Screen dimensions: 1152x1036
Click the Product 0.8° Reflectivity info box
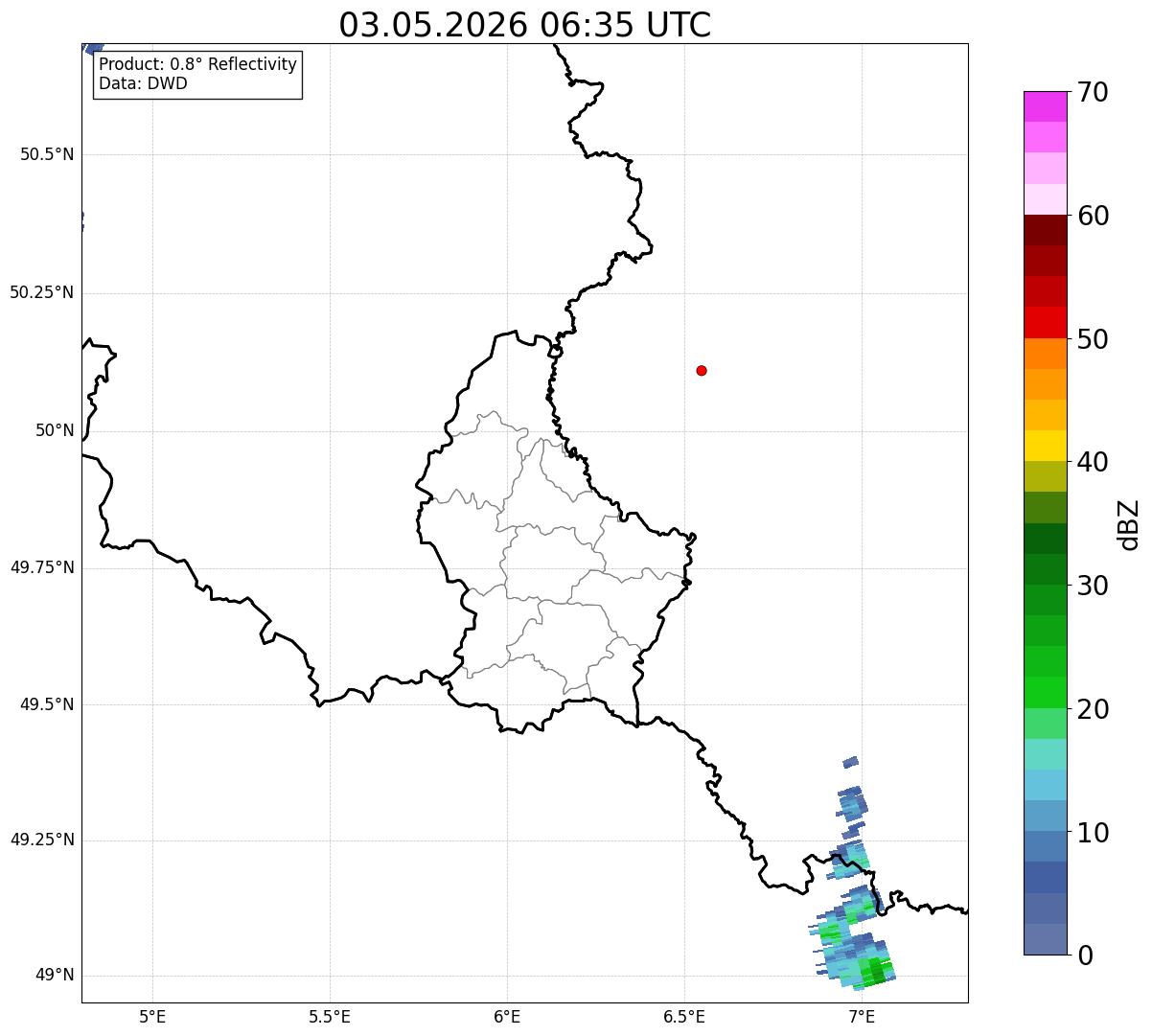pyautogui.click(x=198, y=74)
